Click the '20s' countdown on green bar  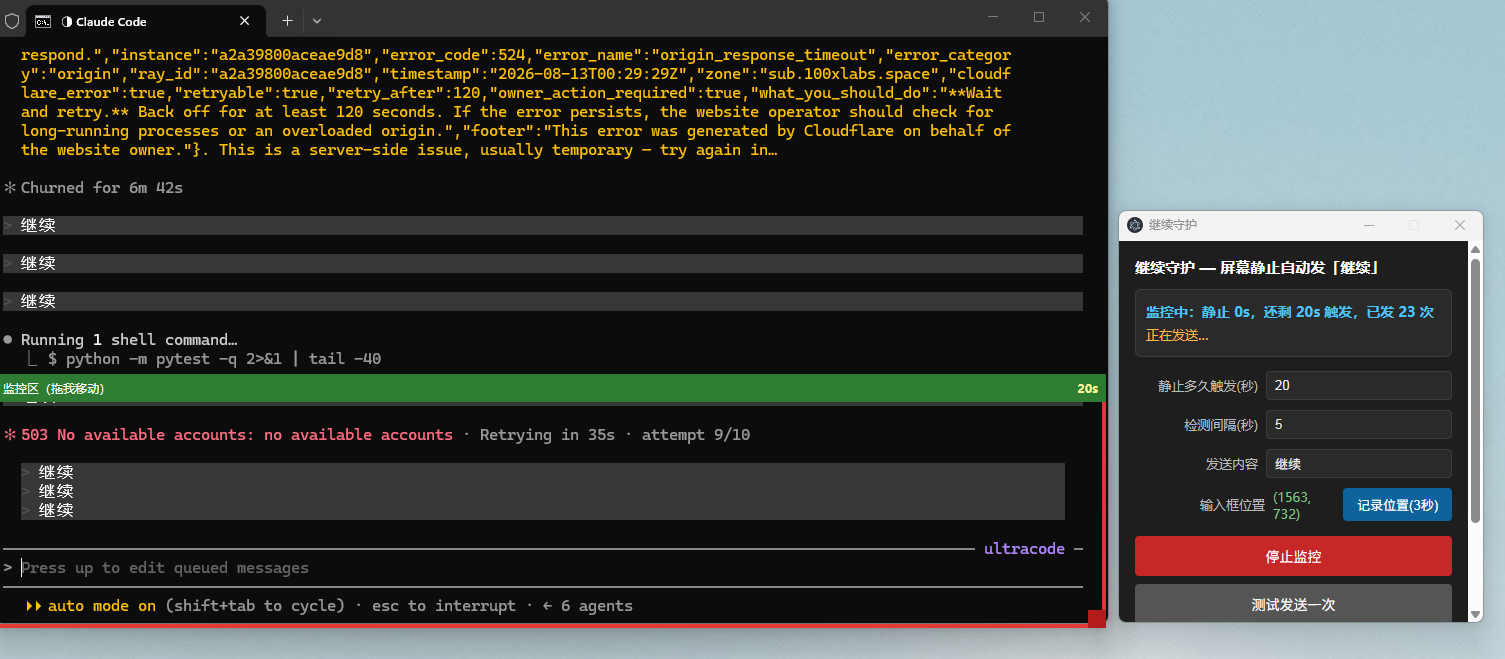pos(1088,388)
